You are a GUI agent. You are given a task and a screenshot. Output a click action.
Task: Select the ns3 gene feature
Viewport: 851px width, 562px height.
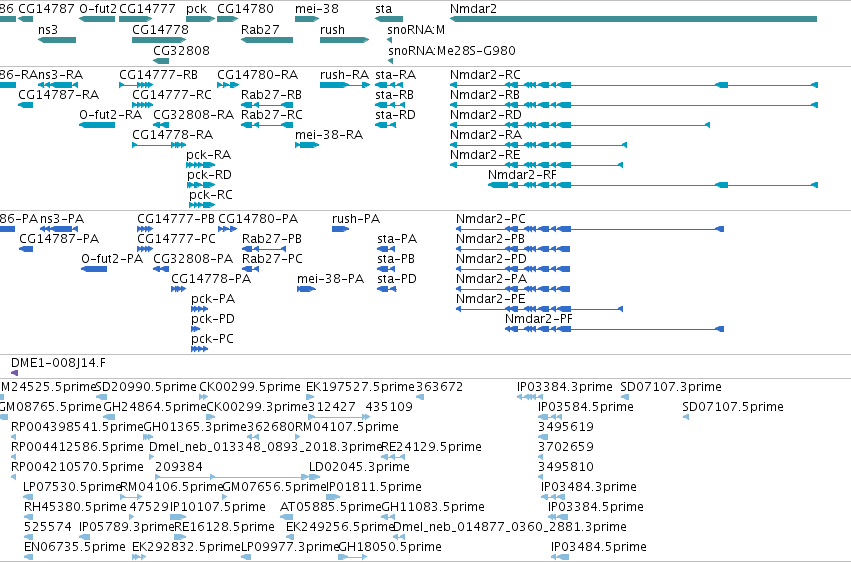(57, 40)
